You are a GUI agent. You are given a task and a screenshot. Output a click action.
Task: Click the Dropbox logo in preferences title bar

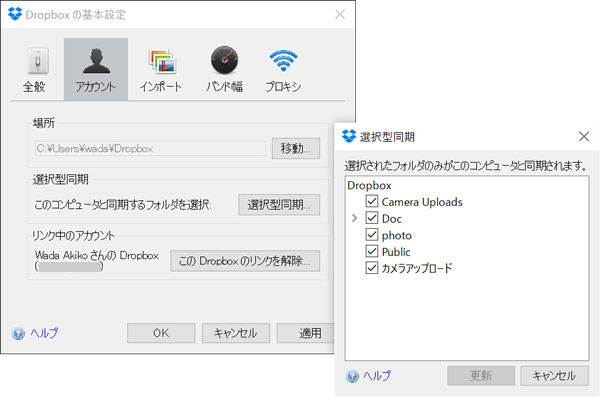tap(15, 14)
